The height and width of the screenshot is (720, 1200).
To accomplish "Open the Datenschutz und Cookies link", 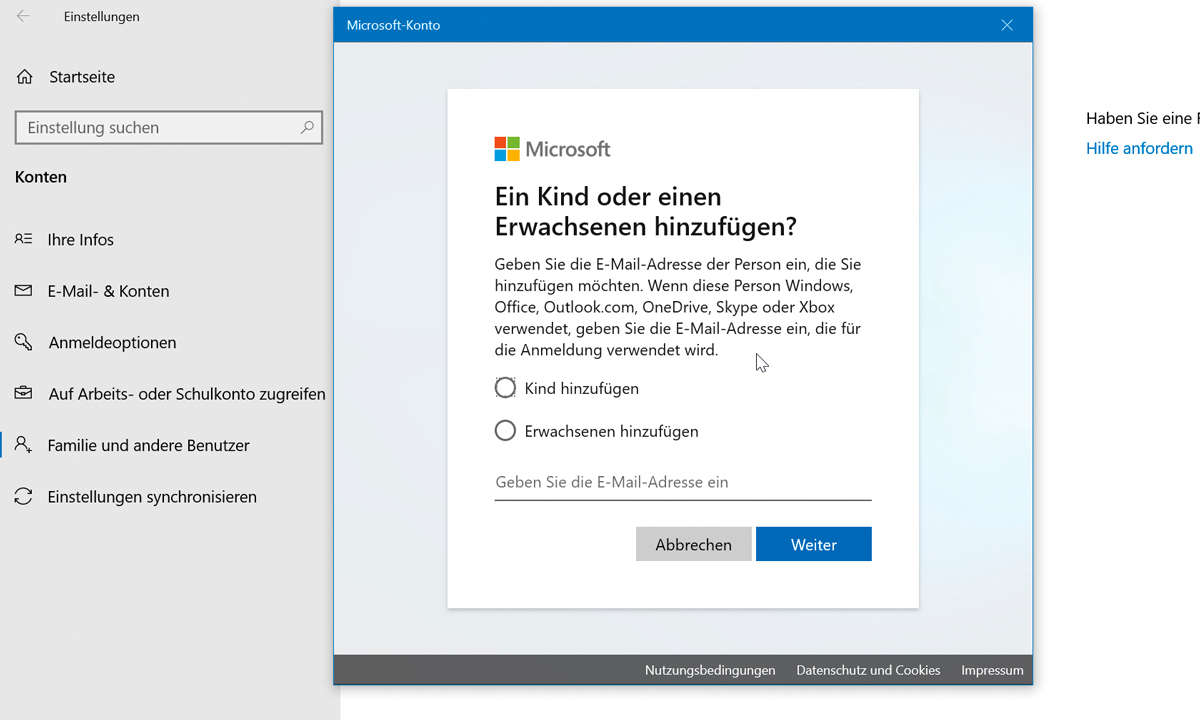I will tap(868, 670).
